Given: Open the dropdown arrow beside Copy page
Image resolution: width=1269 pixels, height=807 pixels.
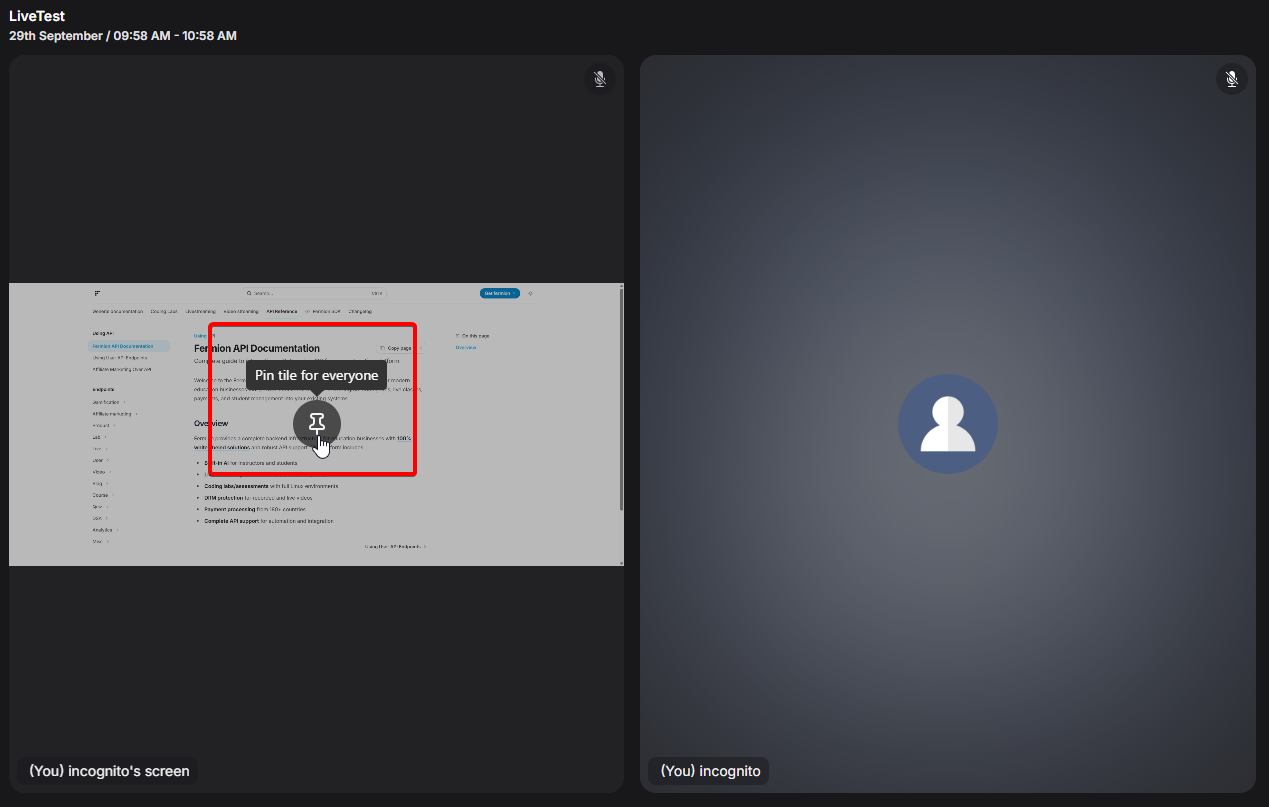Looking at the screenshot, I should coord(420,348).
